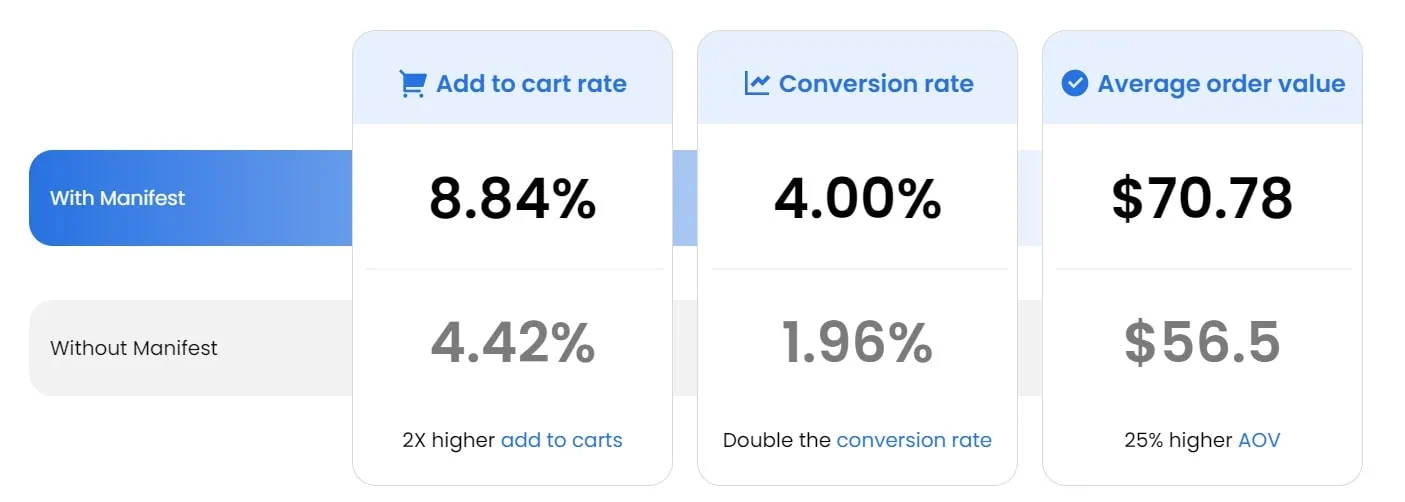Click the 1.96% conversion value
The width and height of the screenshot is (1405, 502).
pyautogui.click(x=858, y=342)
